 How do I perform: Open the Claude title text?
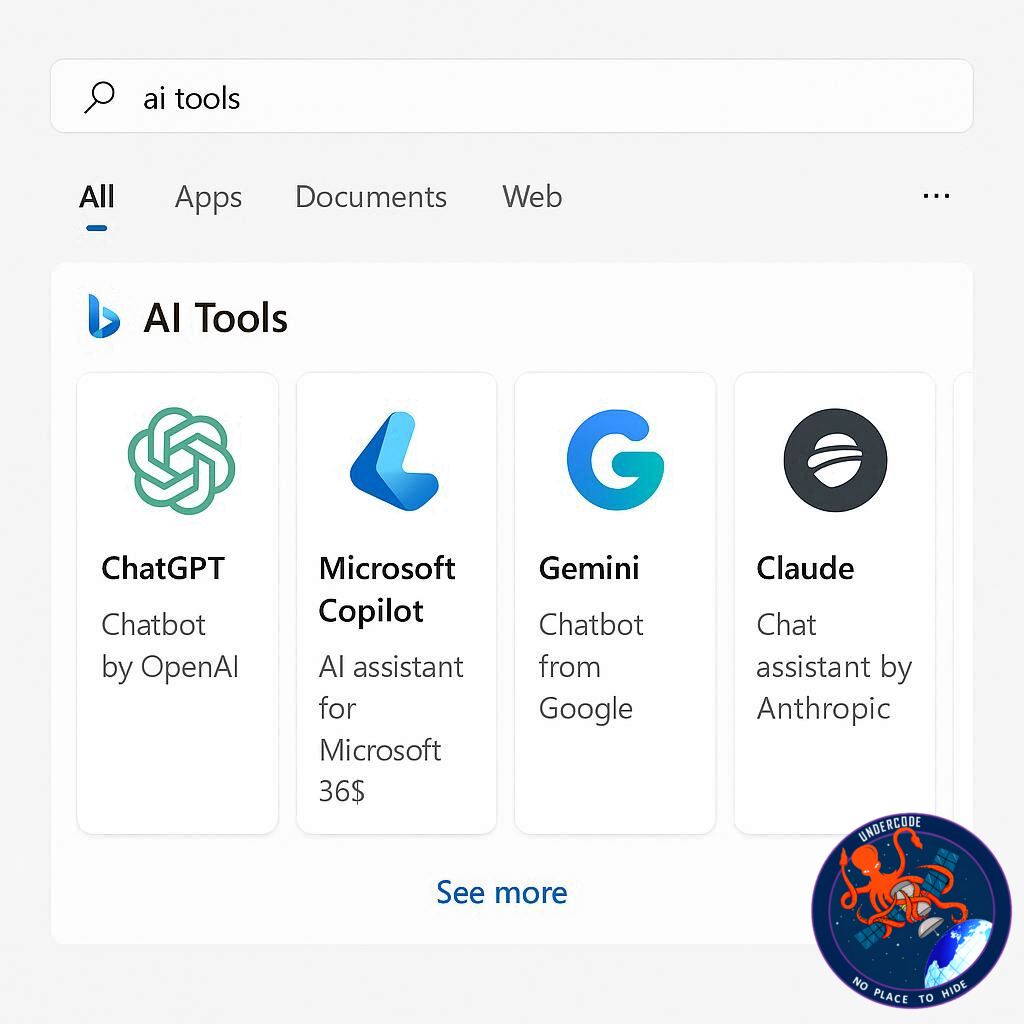[805, 568]
